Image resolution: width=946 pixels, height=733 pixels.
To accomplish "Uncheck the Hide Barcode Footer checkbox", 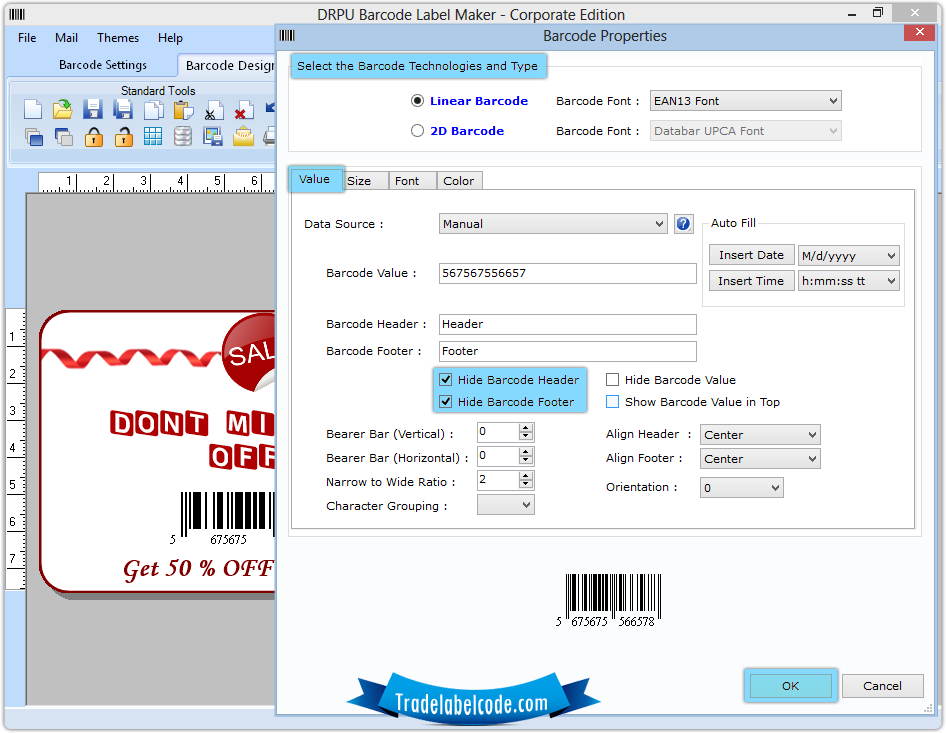I will point(445,402).
